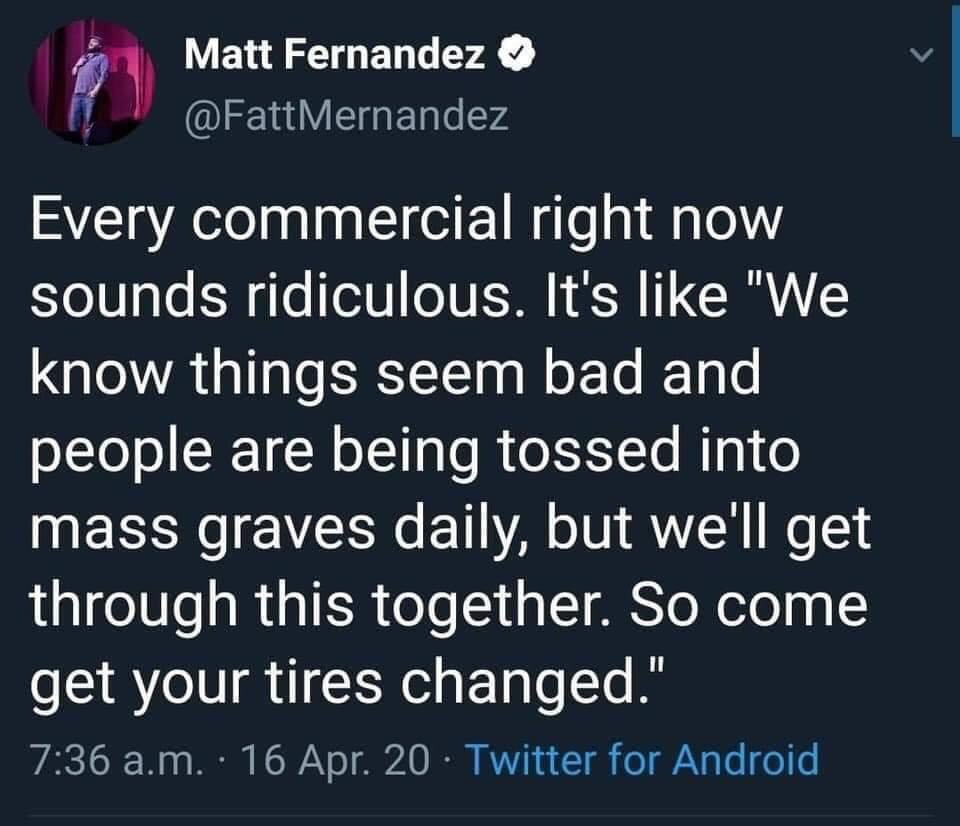
Task: Click the 7:36 a.m. timestamp
Action: point(116,760)
